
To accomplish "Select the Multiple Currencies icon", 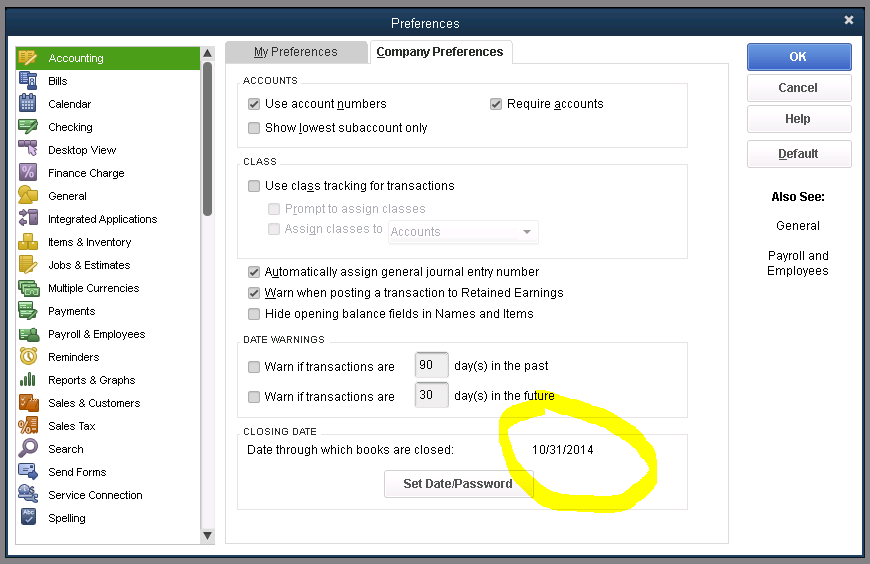I will point(28,288).
